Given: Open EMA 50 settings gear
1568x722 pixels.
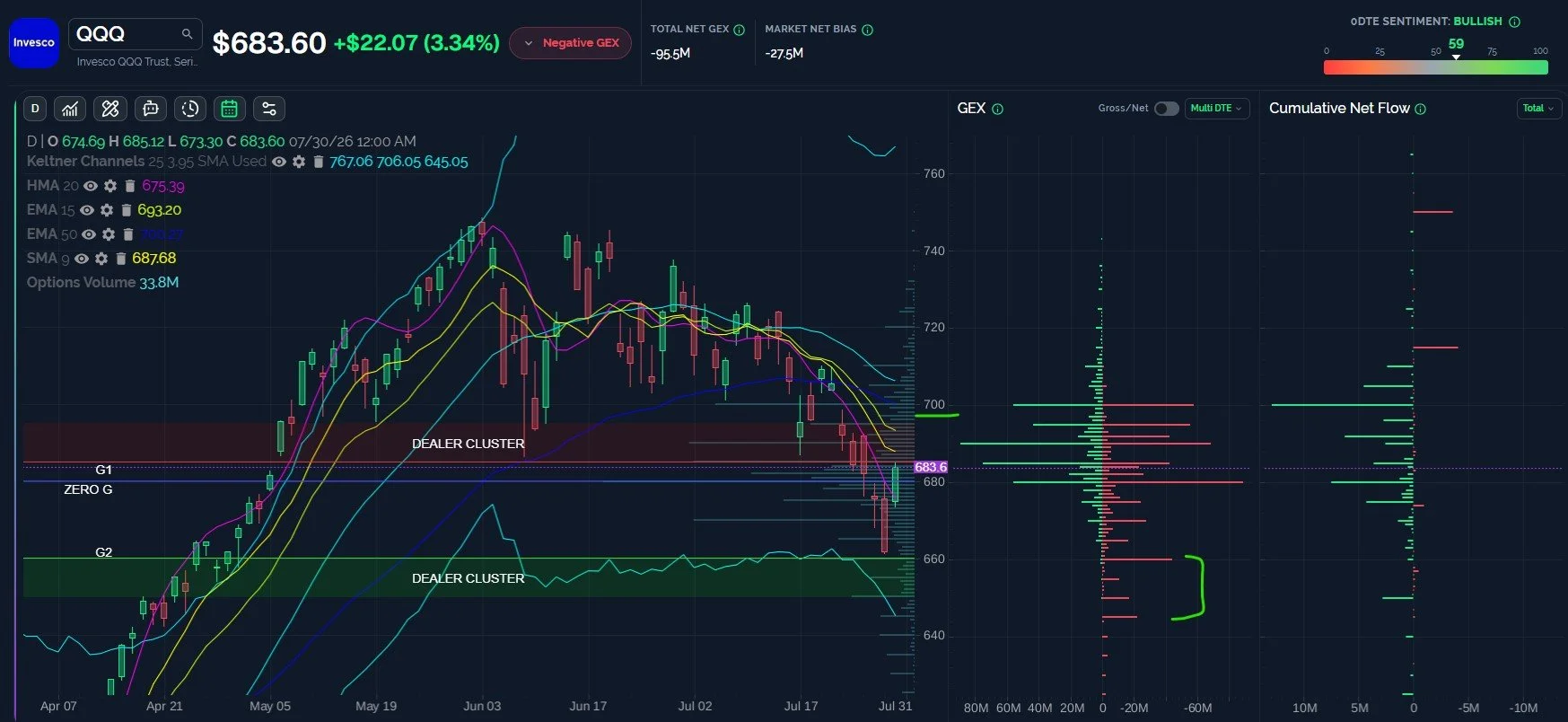Looking at the screenshot, I should (109, 234).
